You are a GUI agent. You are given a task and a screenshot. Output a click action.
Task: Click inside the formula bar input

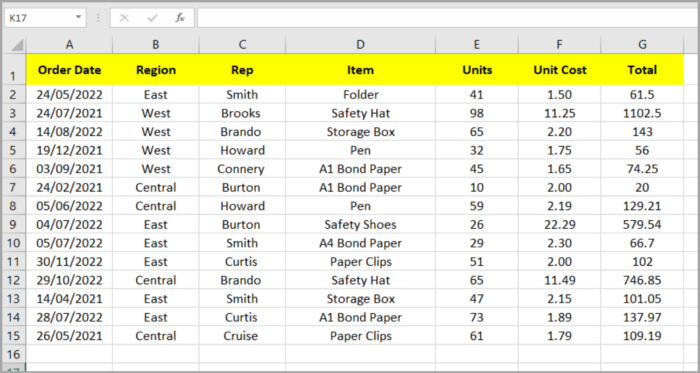click(x=446, y=18)
